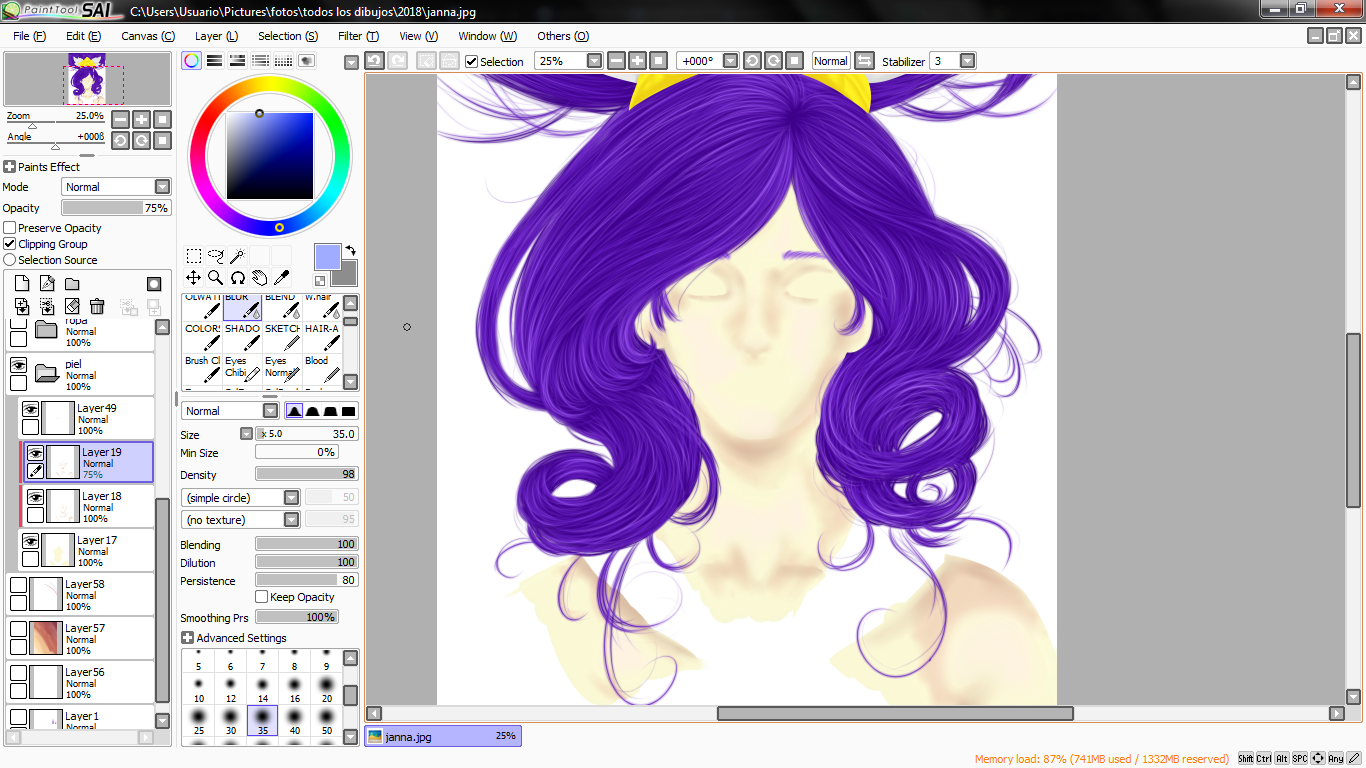1366x768 pixels.
Task: Select Layer17 in the layer list
Action: [98, 550]
